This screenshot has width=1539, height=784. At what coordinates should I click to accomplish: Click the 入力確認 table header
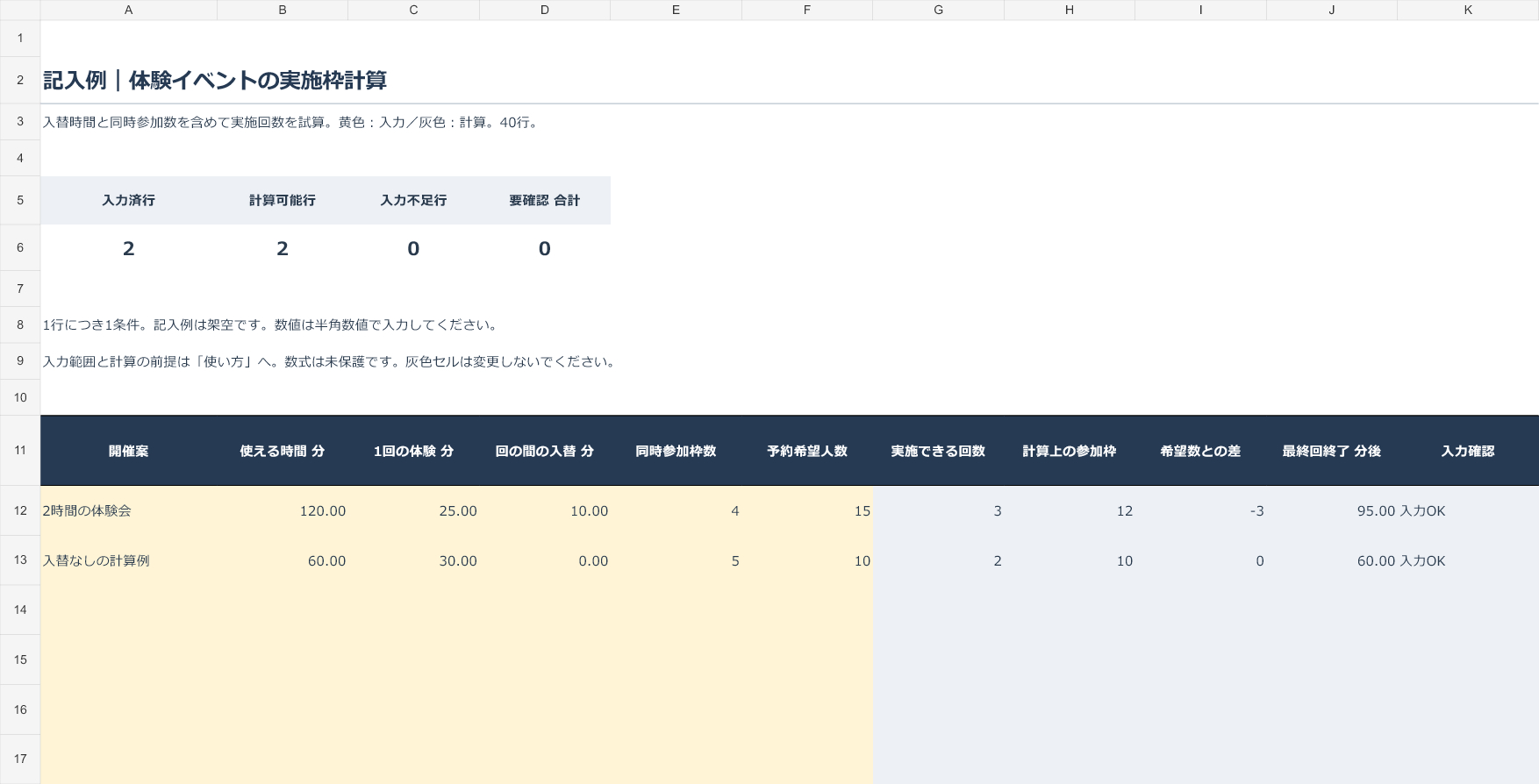pyautogui.click(x=1468, y=452)
